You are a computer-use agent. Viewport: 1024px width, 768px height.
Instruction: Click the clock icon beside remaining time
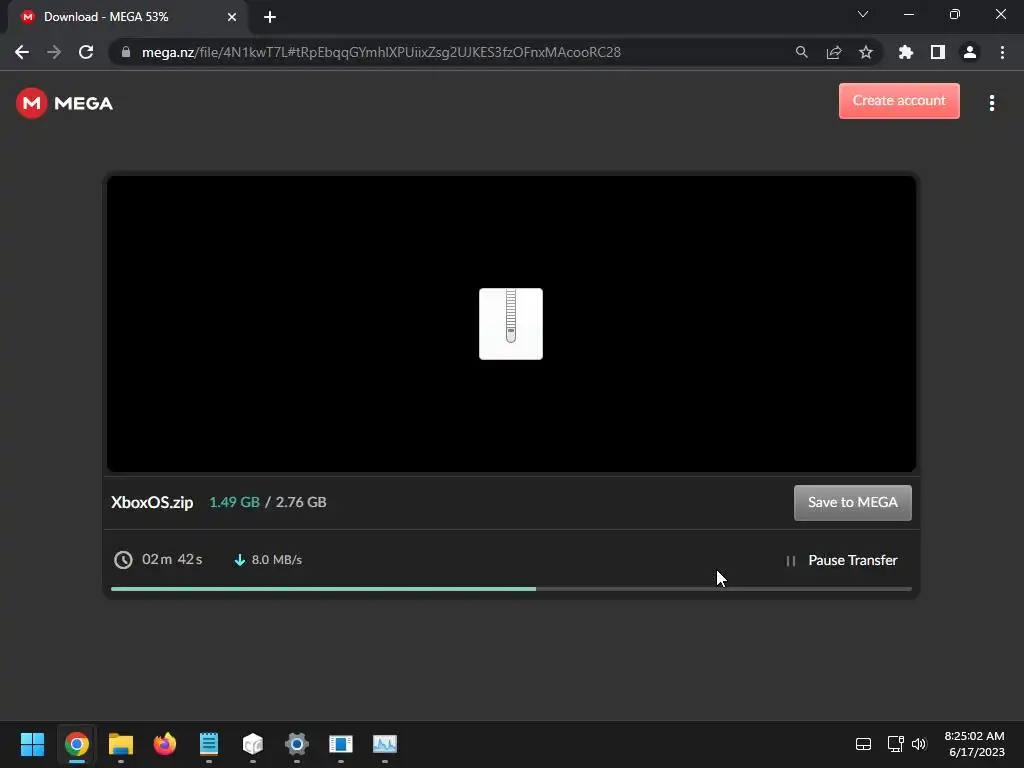pyautogui.click(x=123, y=560)
